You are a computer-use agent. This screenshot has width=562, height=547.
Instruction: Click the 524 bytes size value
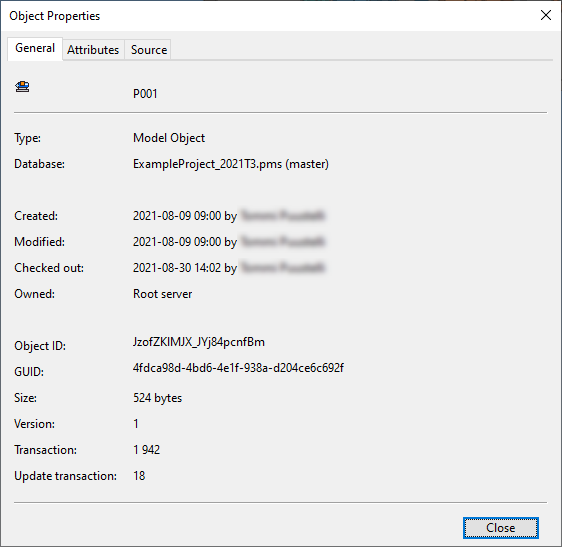157,398
